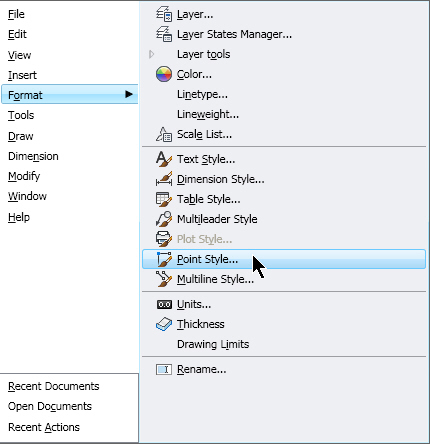Show Recent Documents list

[x=54, y=386]
